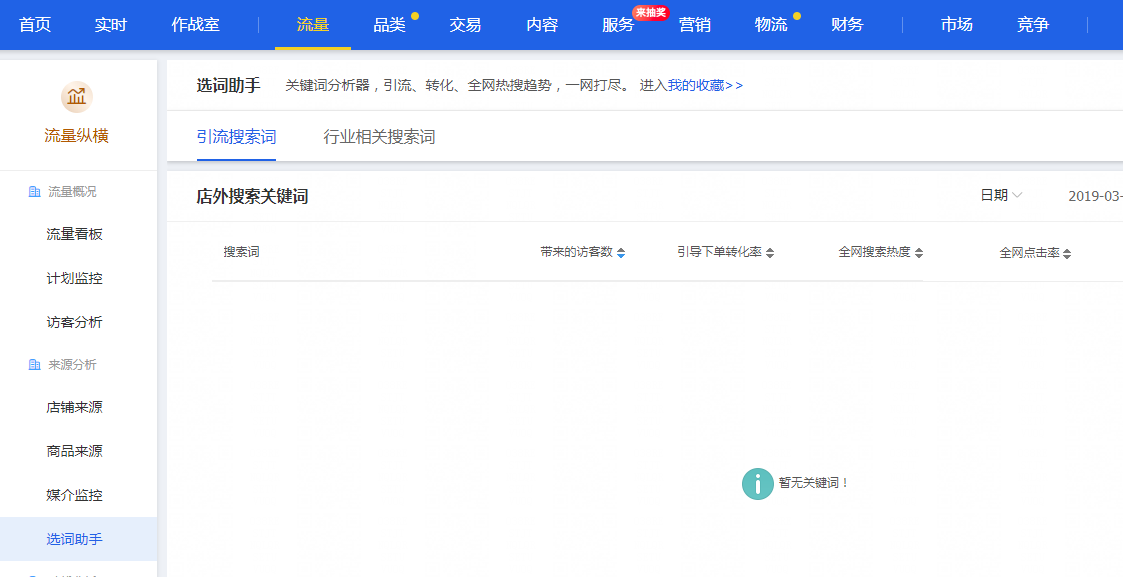Screen dimensions: 1123x577
Task: Click the 店外搜索关键词 heading
Action: tap(252, 197)
